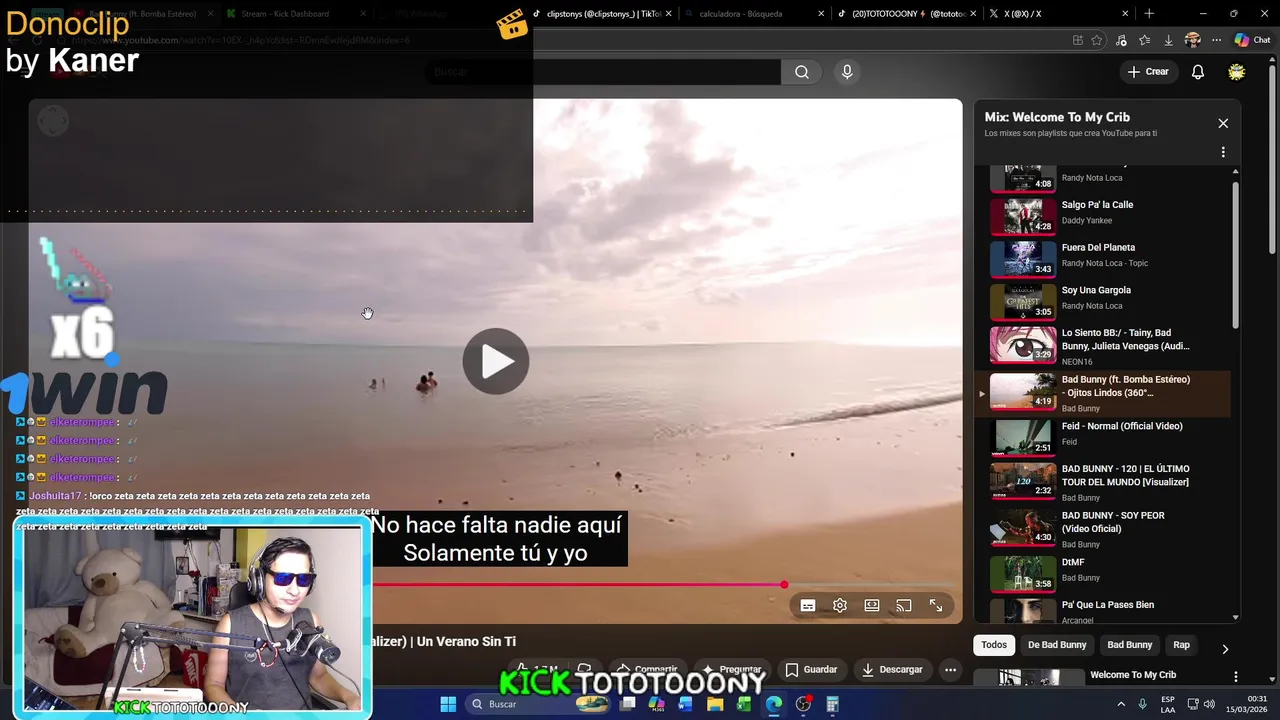Viewport: 1280px width, 720px height.
Task: Select the Rap filter chip
Action: coord(1182,645)
